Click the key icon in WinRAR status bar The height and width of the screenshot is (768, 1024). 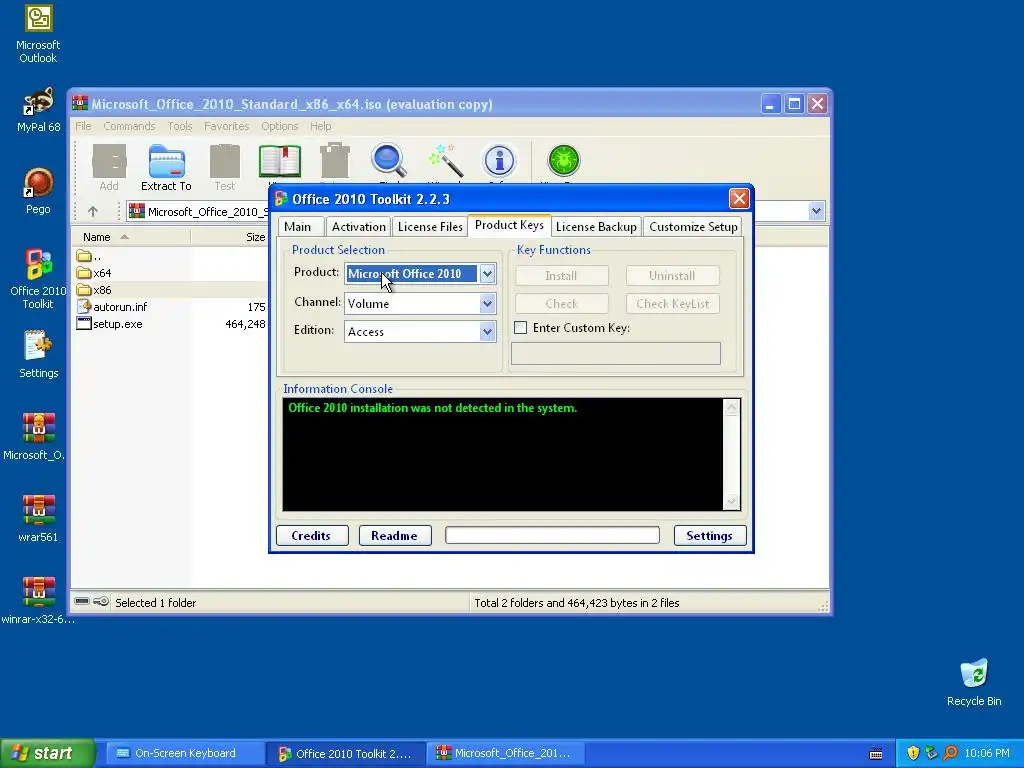(101, 601)
